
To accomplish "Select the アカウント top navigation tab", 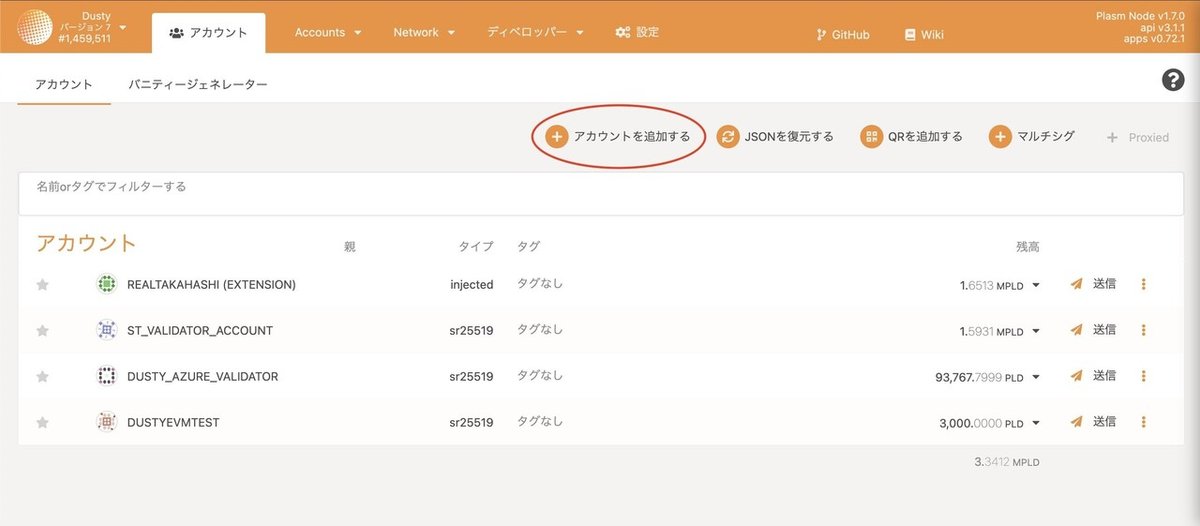I will click(208, 33).
